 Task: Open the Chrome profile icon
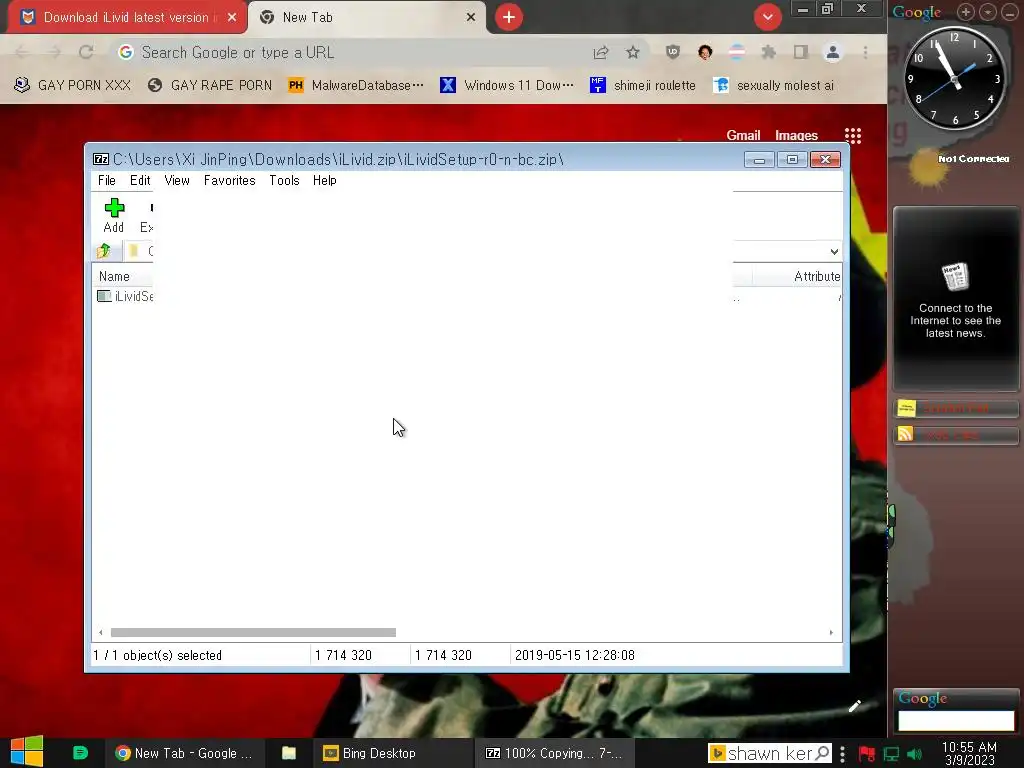click(833, 52)
